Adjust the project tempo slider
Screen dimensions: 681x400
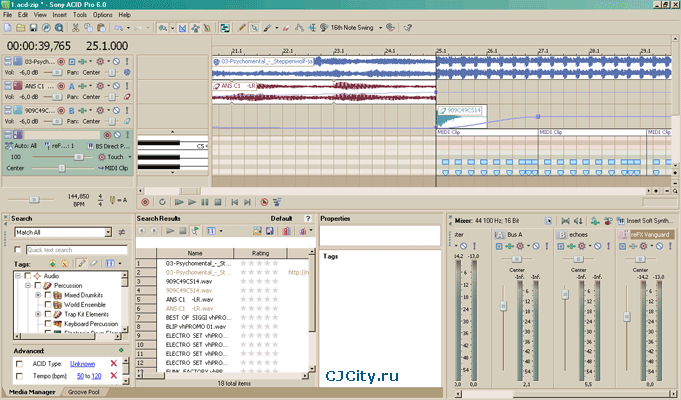click(x=34, y=199)
